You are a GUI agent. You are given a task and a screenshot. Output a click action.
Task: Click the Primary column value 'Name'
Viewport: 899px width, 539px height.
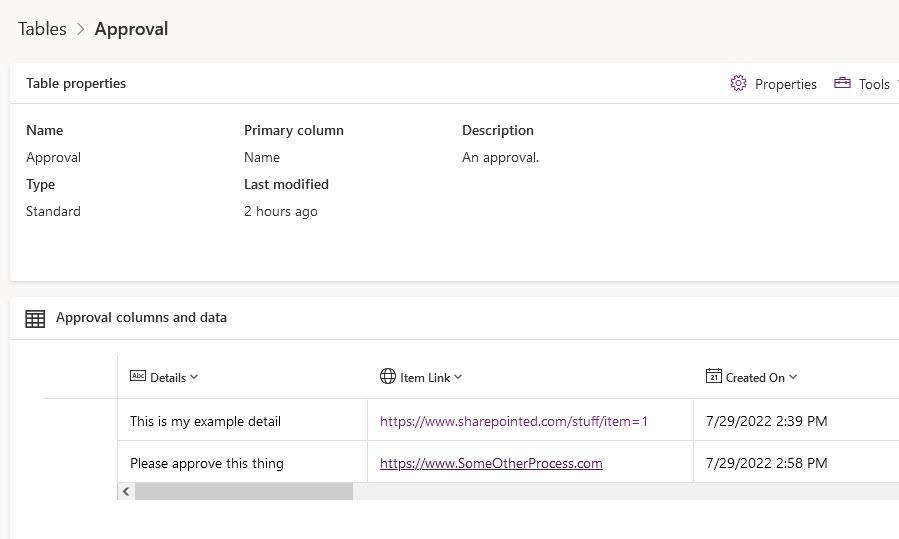tap(262, 157)
